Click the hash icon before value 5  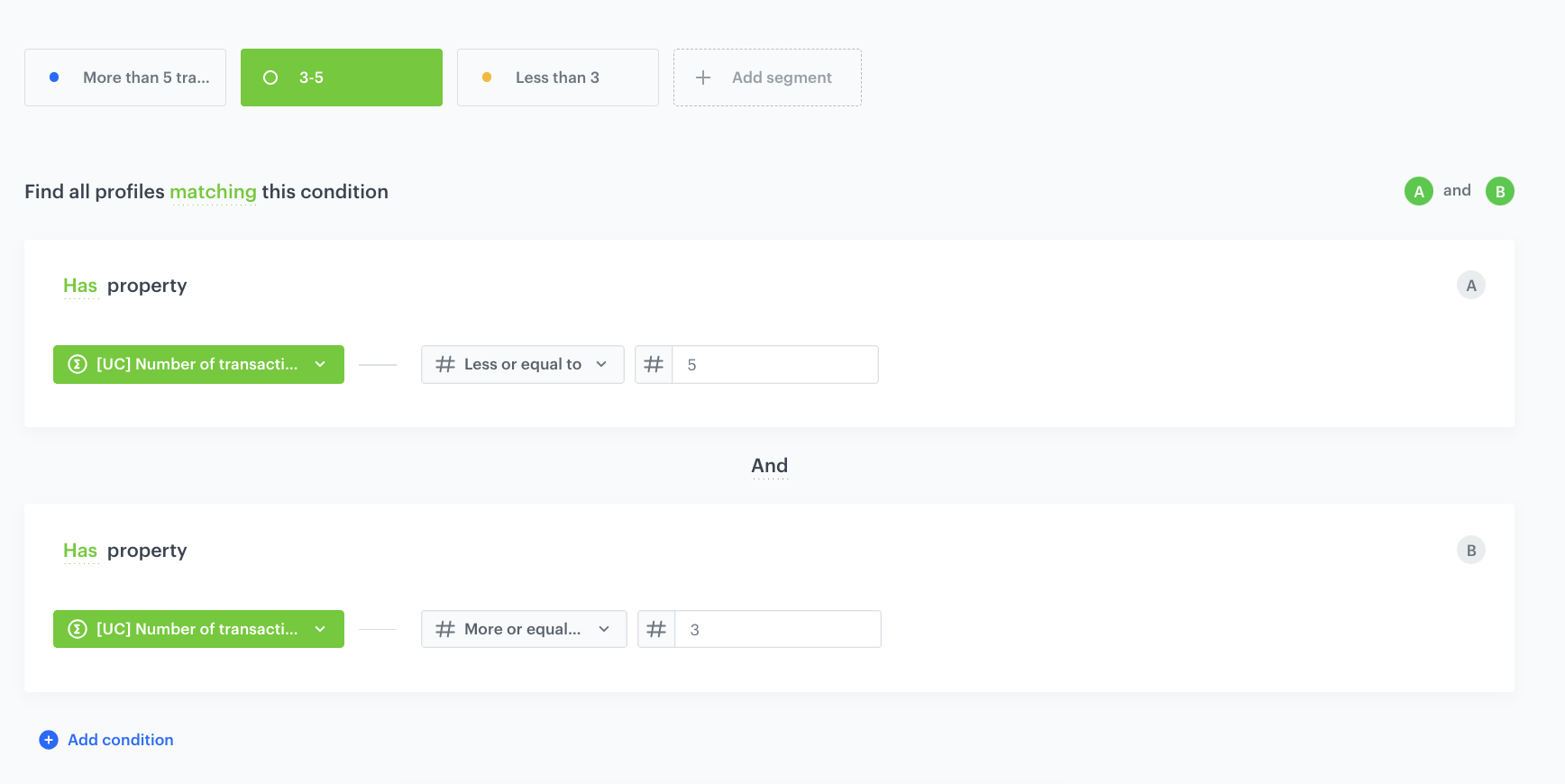click(x=654, y=365)
